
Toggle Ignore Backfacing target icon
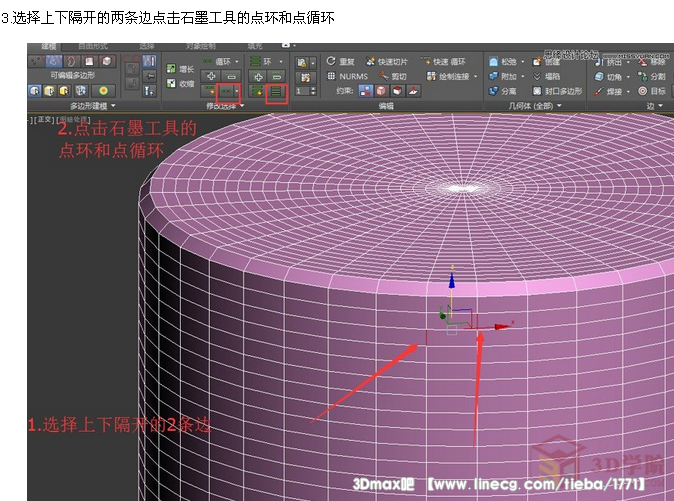104,91
